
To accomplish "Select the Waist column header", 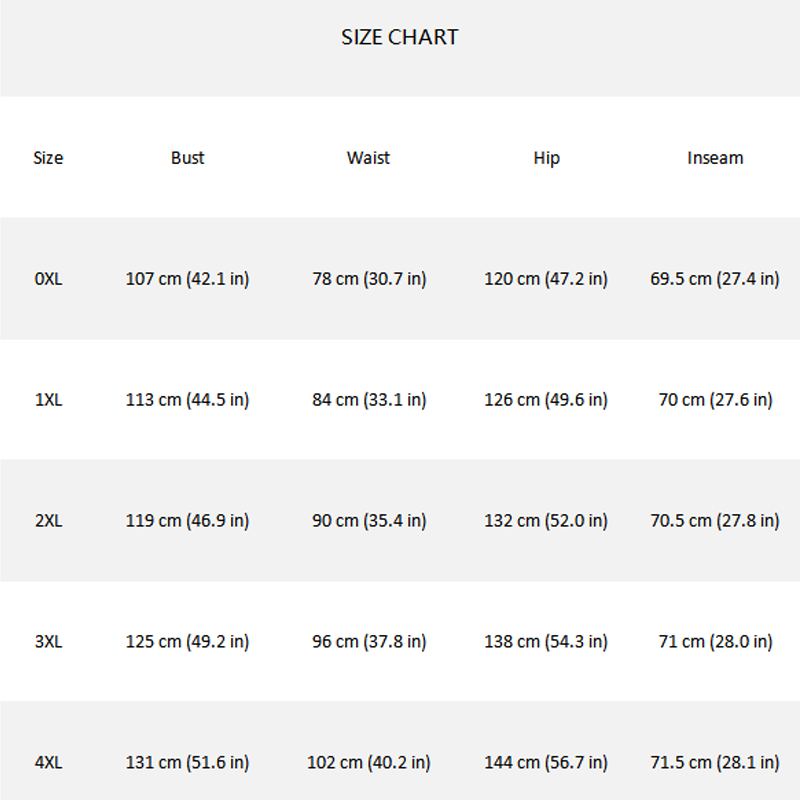I will (368, 158).
